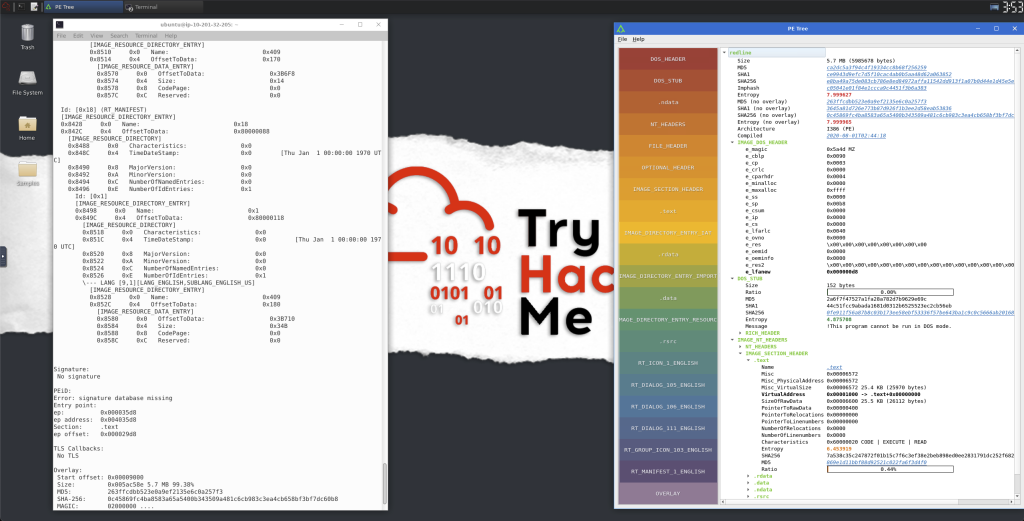Collapse the IMAGE_NT_HEADERS tree node
The width and height of the screenshot is (1024, 521).
[732, 340]
